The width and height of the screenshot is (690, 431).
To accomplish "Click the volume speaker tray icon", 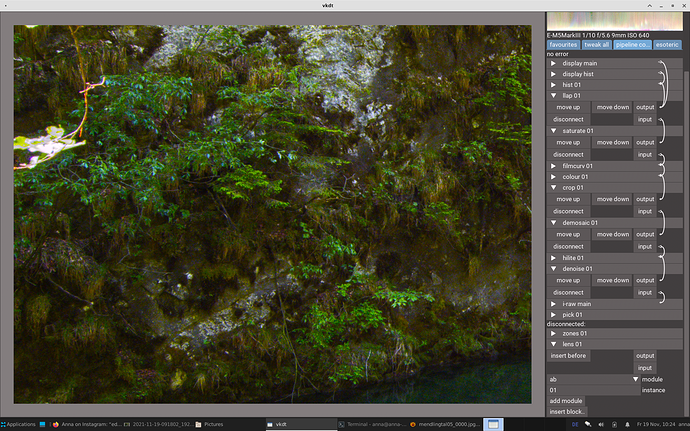I will click(601, 424).
